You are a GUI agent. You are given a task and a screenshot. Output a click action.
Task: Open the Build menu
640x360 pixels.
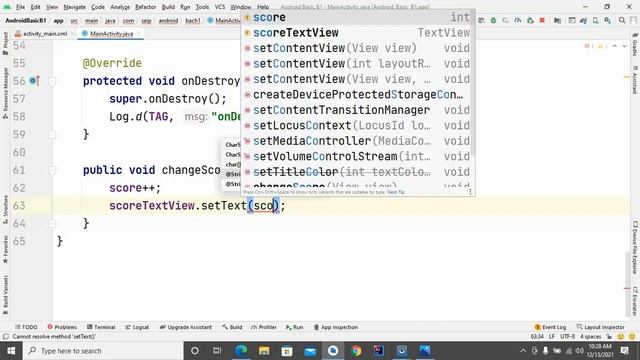point(168,7)
